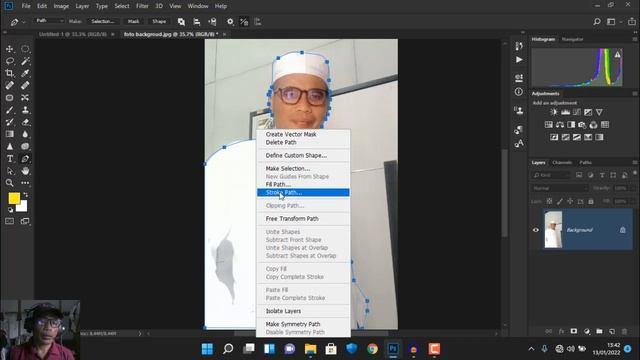This screenshot has width=640, height=360.
Task: Open the Kind layer filter dropdown
Action: coord(551,175)
